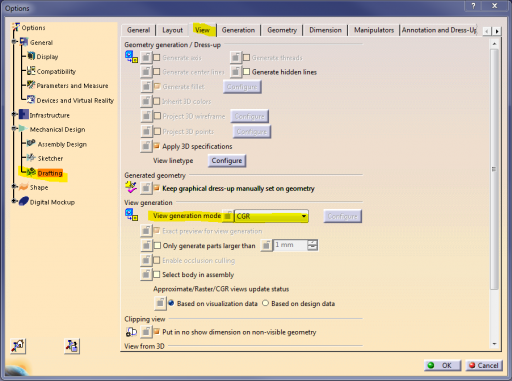Click the Cancel button
Image resolution: width=512 pixels, height=381 pixels.
tap(483, 365)
